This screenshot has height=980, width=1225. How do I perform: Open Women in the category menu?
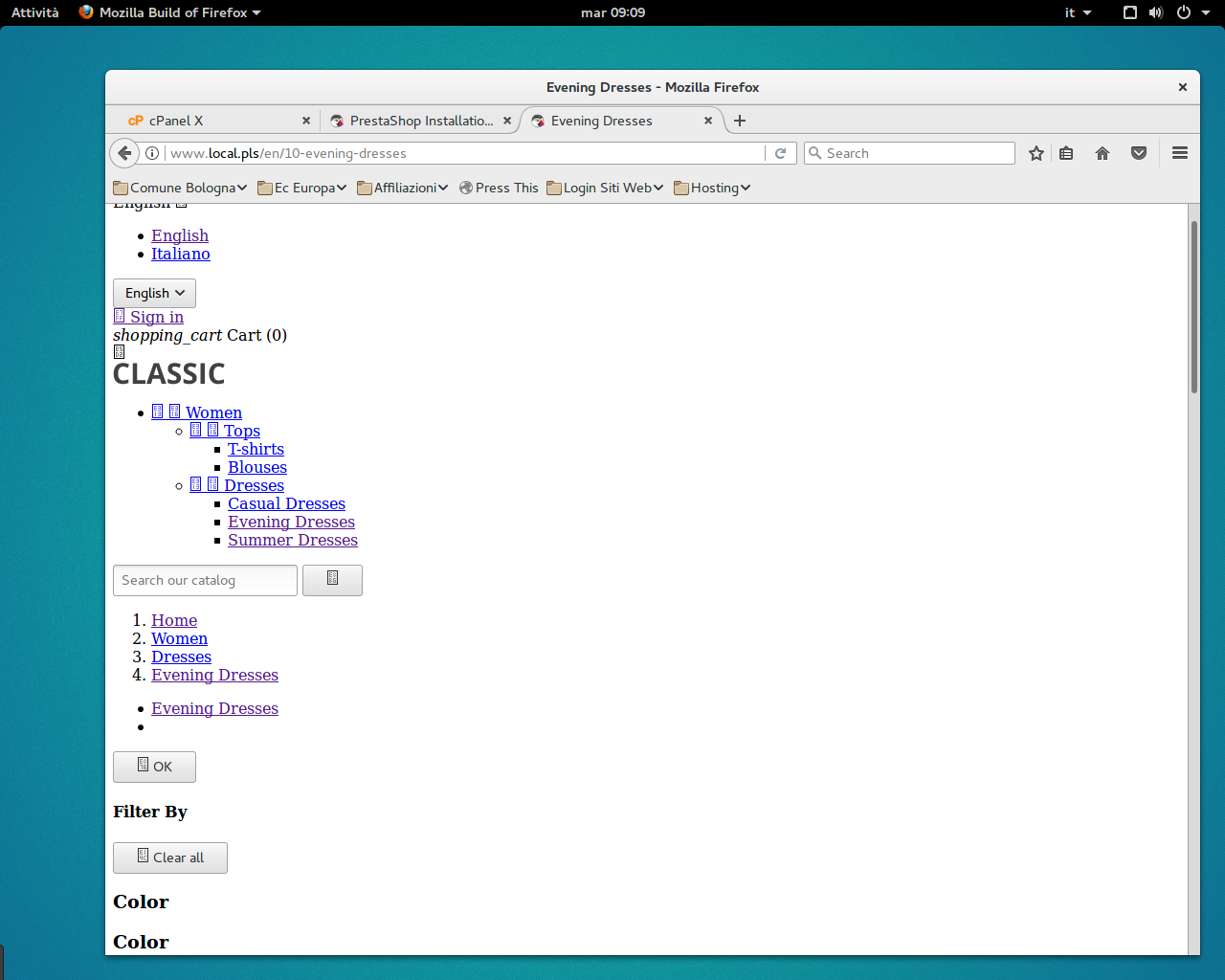[x=214, y=412]
